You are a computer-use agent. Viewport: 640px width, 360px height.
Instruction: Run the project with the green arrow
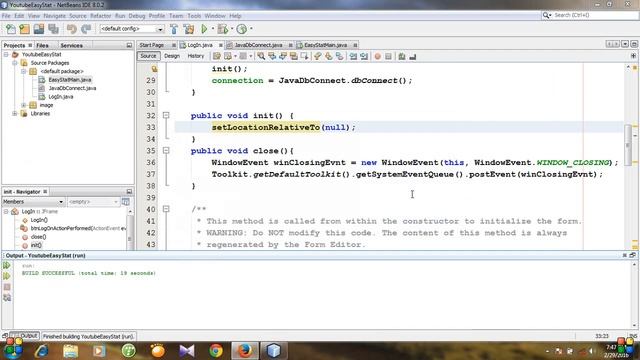[204, 29]
